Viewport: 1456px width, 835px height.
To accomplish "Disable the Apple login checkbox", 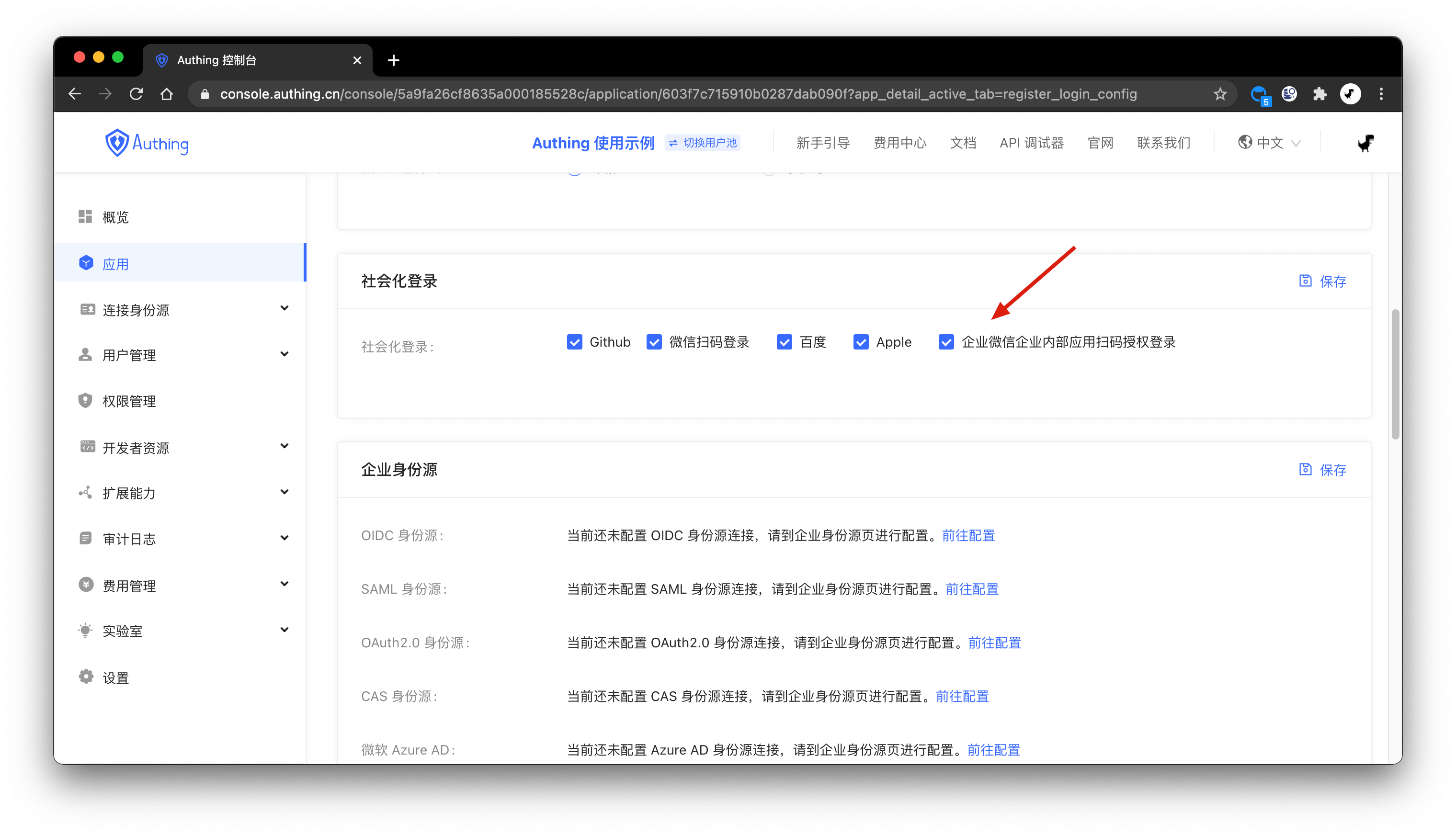I will coord(861,342).
